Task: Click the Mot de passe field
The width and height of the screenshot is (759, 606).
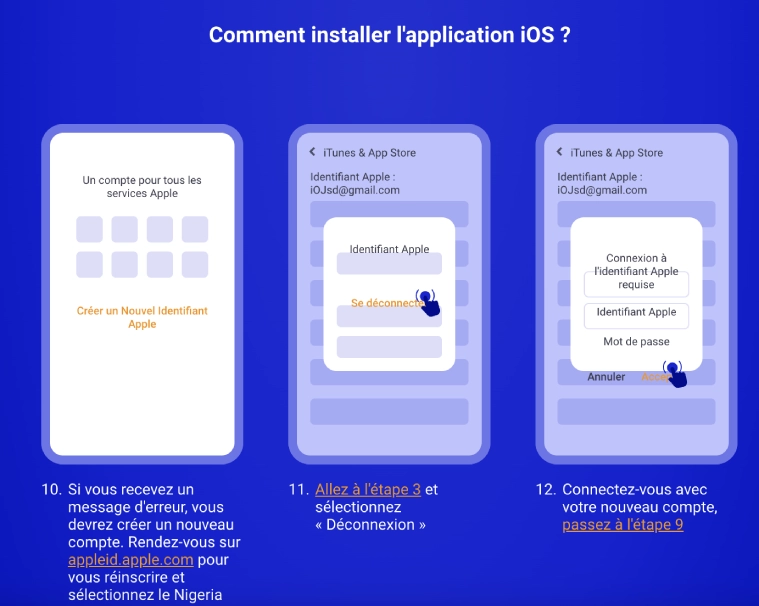Action: (x=636, y=342)
